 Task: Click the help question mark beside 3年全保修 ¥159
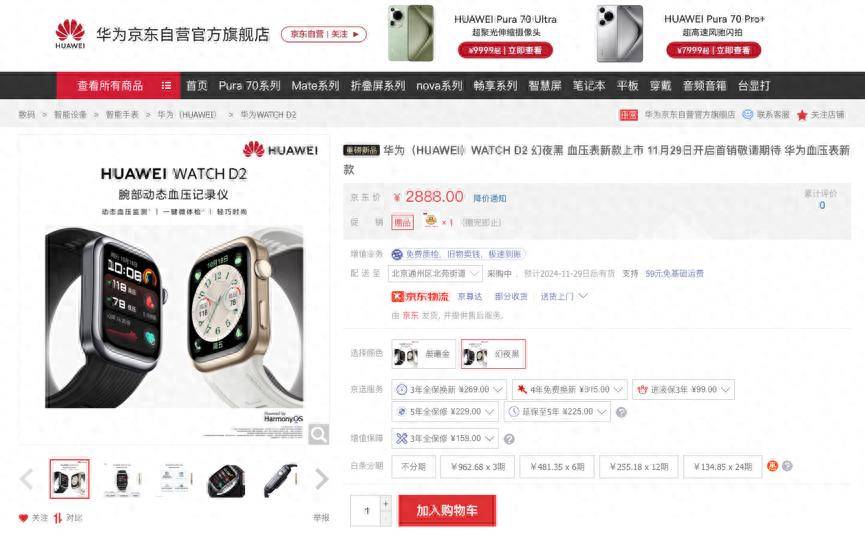509,439
